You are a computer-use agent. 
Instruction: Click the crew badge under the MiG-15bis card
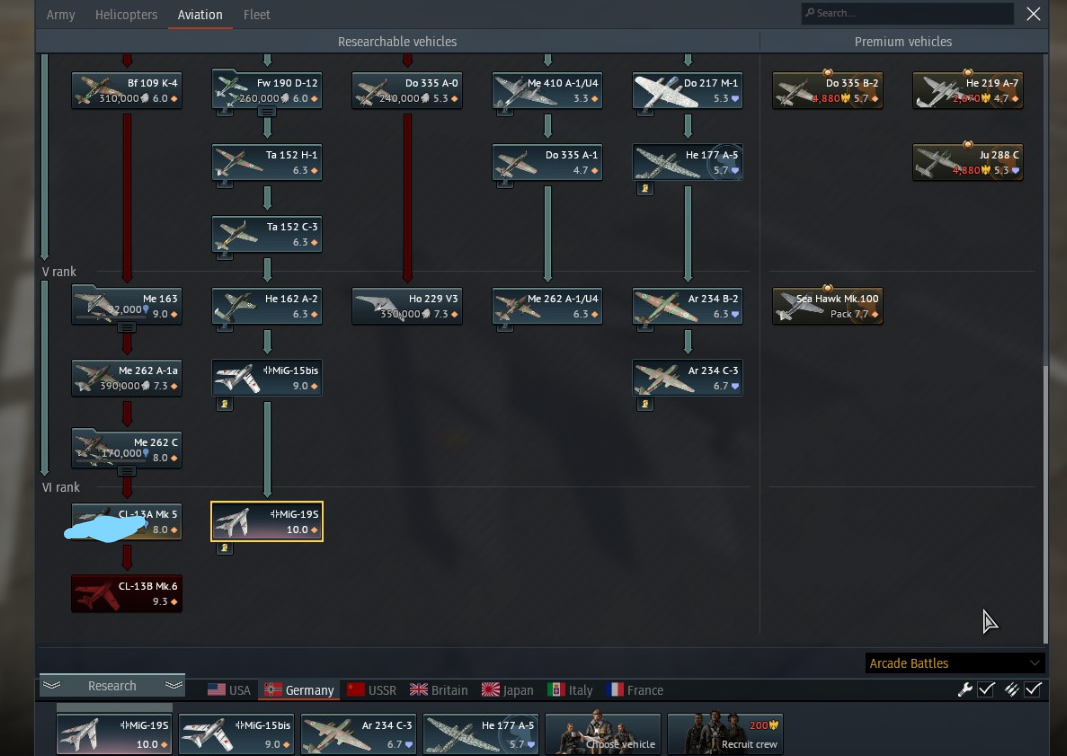(x=225, y=404)
